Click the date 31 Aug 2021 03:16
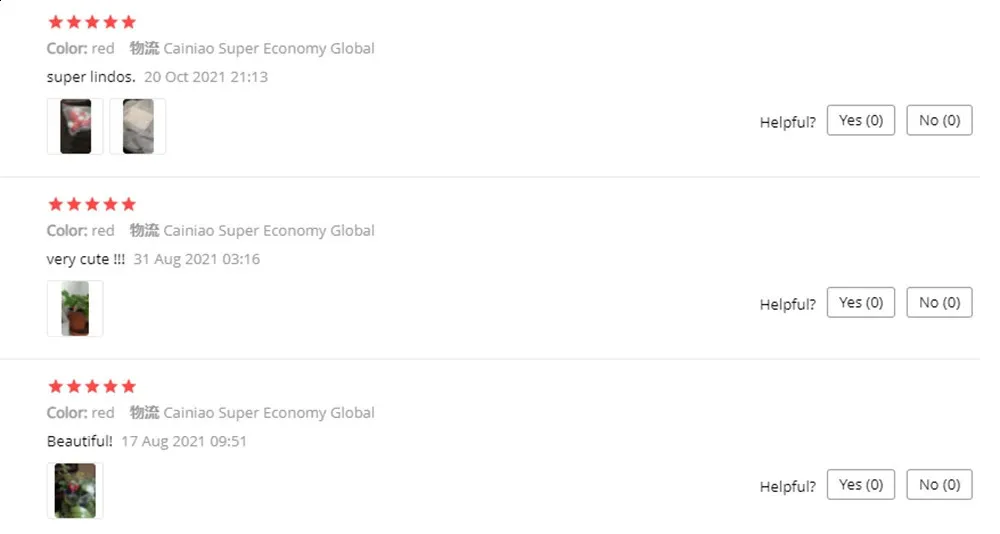This screenshot has height=534, width=1000. coord(196,259)
